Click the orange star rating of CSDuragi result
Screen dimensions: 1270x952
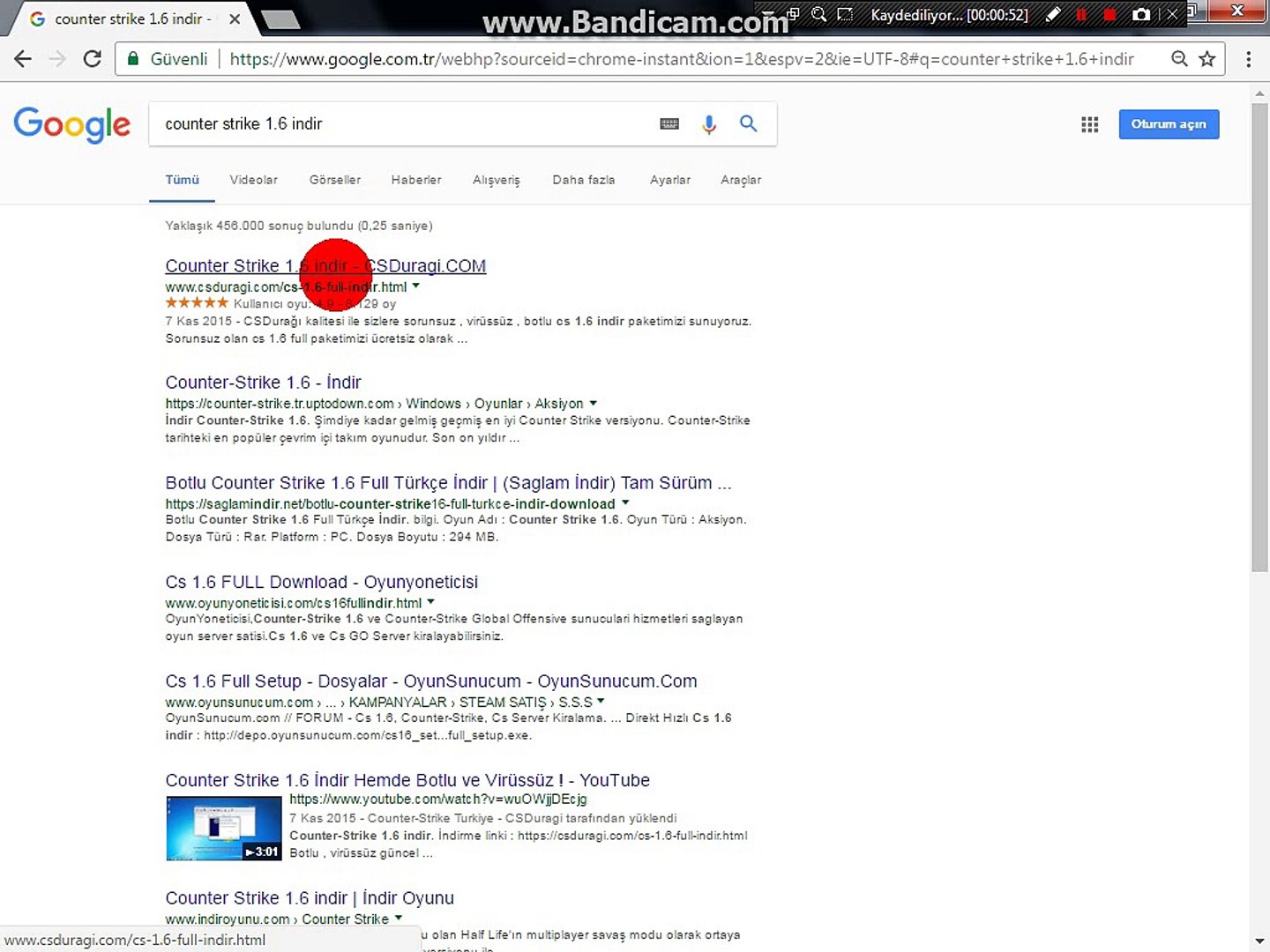197,302
